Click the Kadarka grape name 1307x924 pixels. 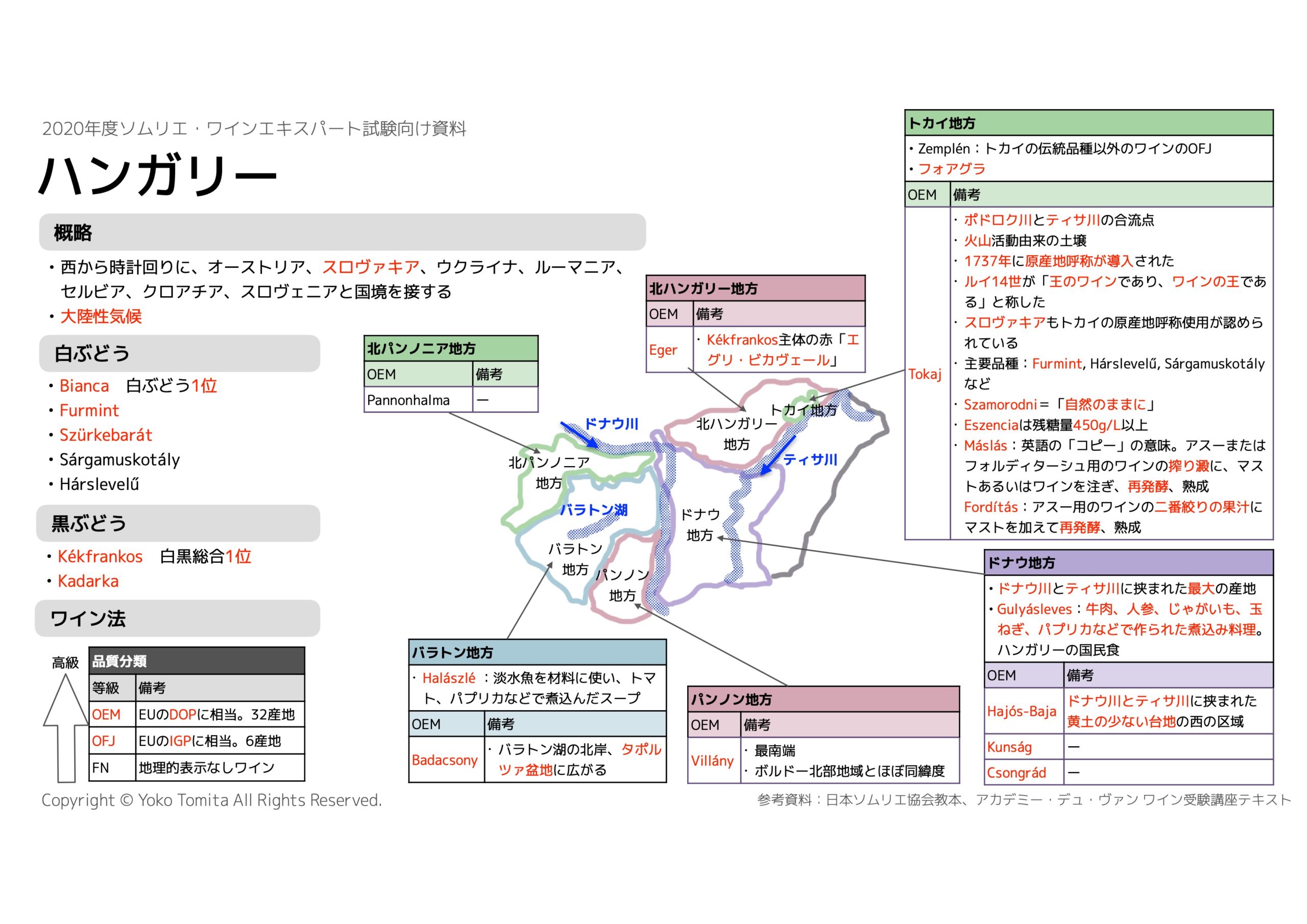[x=88, y=581]
